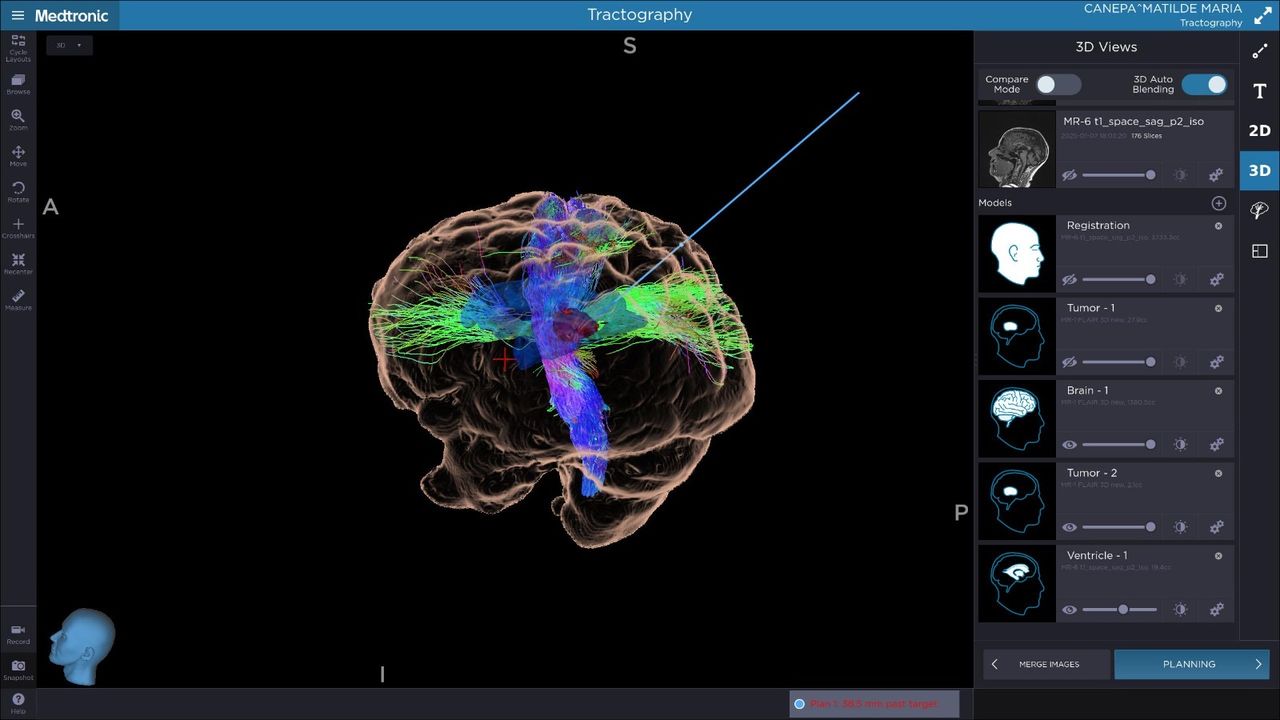
Task: Switch to the 2D views tab
Action: [1259, 130]
